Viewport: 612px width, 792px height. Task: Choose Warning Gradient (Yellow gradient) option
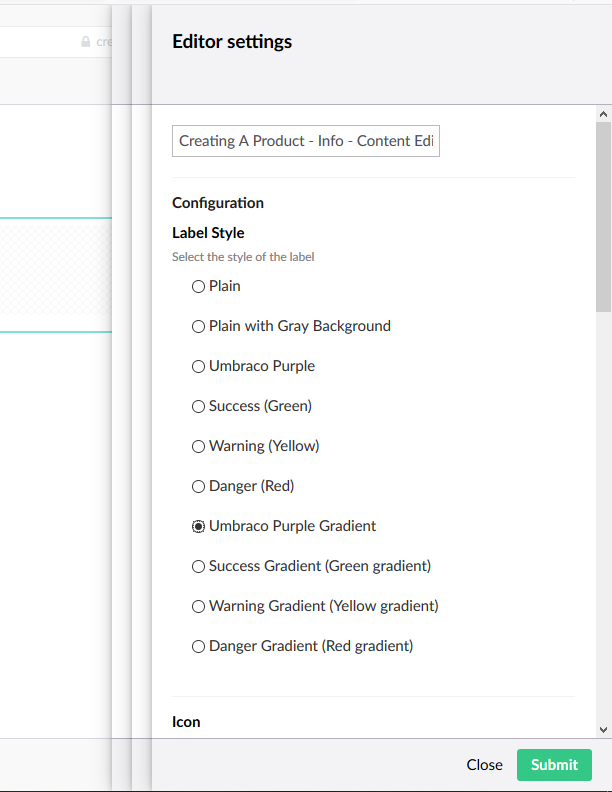(198, 607)
